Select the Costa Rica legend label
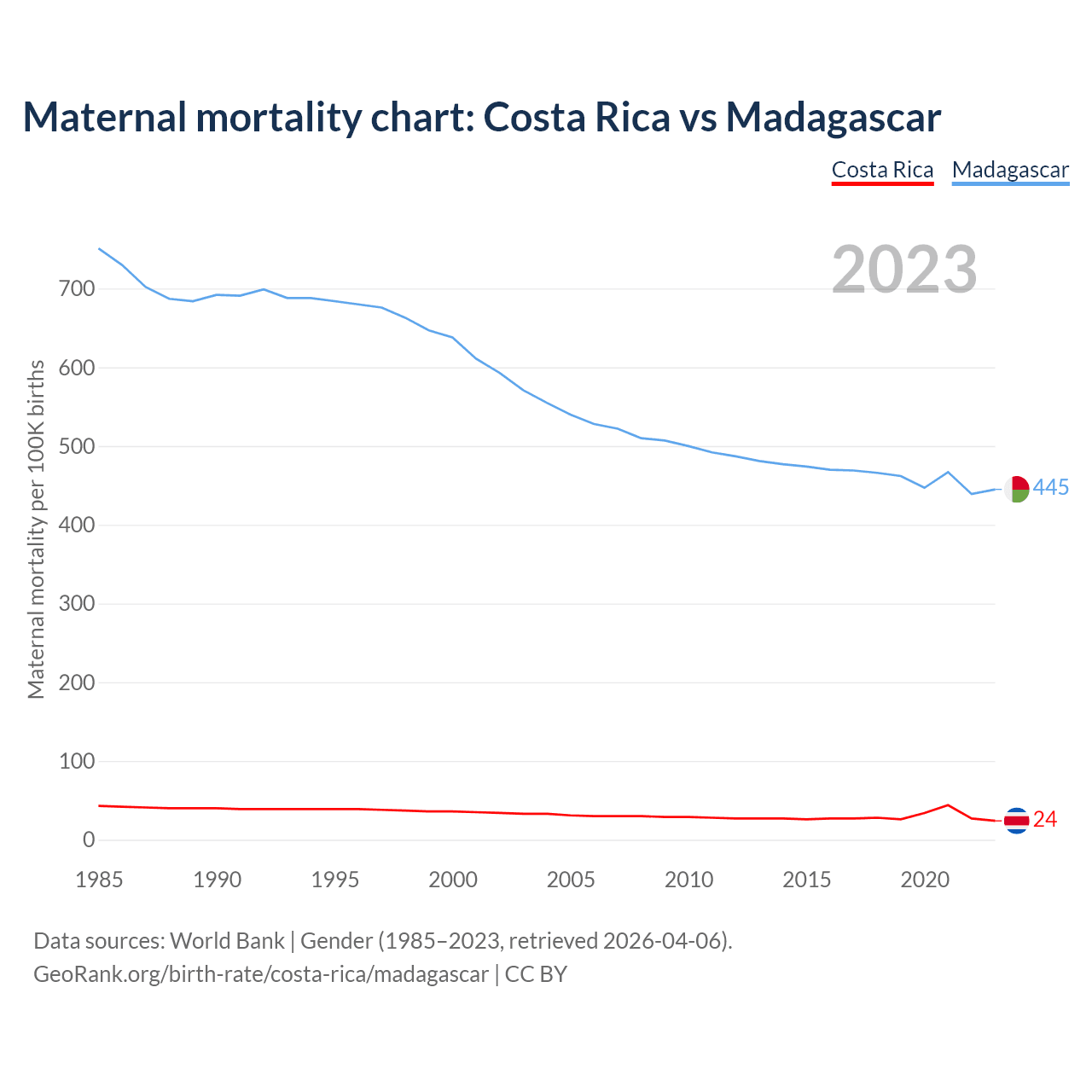Image resolution: width=1092 pixels, height=1092 pixels. pyautogui.click(x=882, y=170)
